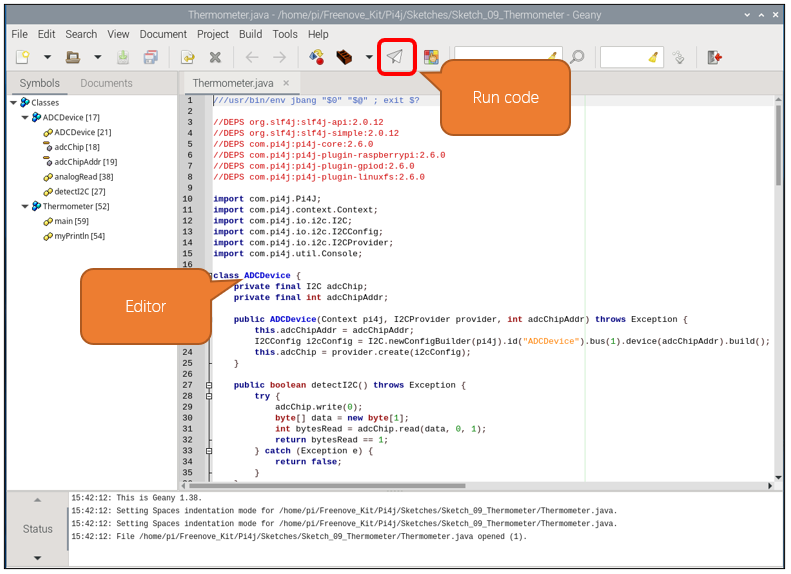Open the Build menu
791x574 pixels.
[x=250, y=34]
